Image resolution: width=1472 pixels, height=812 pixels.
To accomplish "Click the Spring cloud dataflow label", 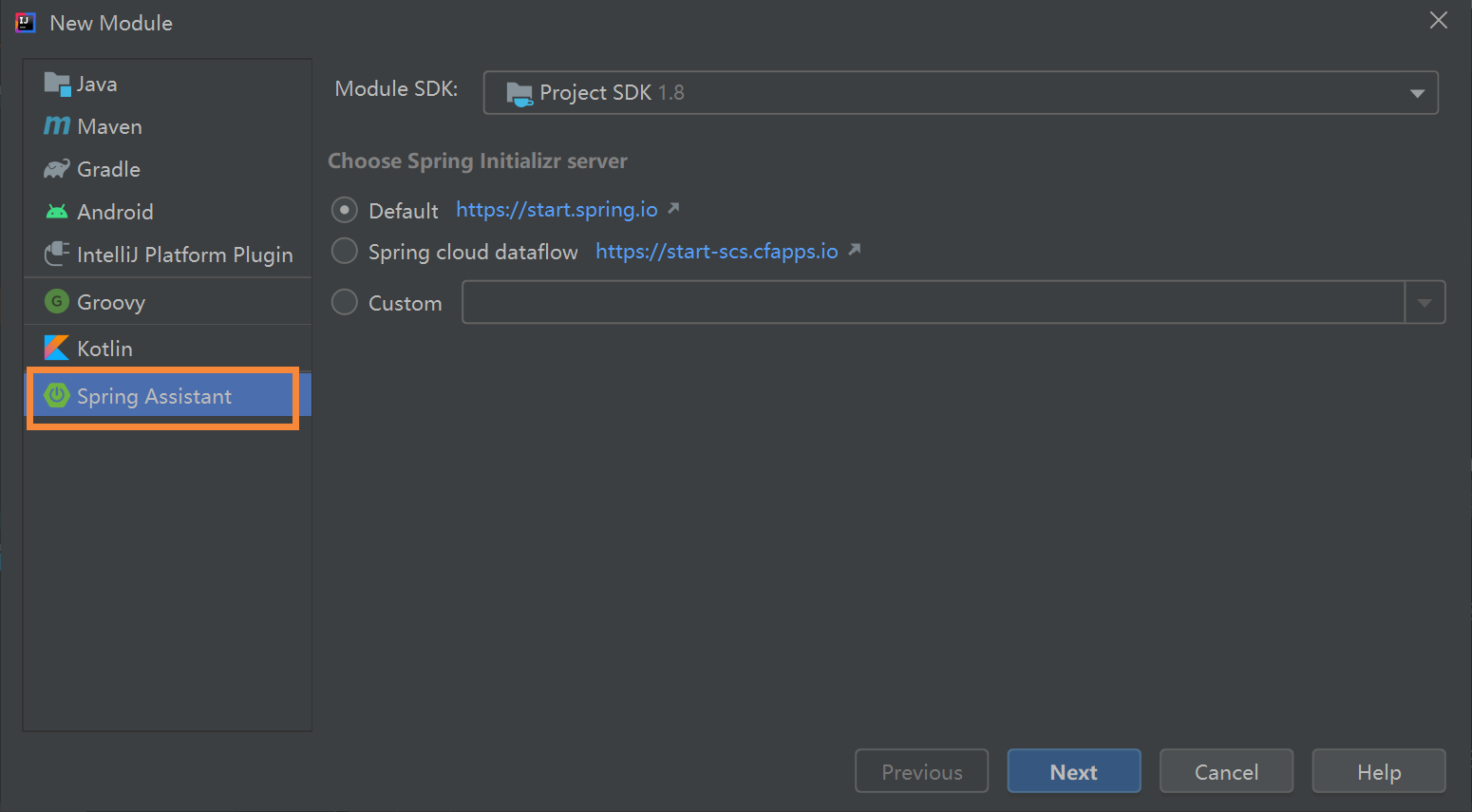I will pyautogui.click(x=473, y=252).
